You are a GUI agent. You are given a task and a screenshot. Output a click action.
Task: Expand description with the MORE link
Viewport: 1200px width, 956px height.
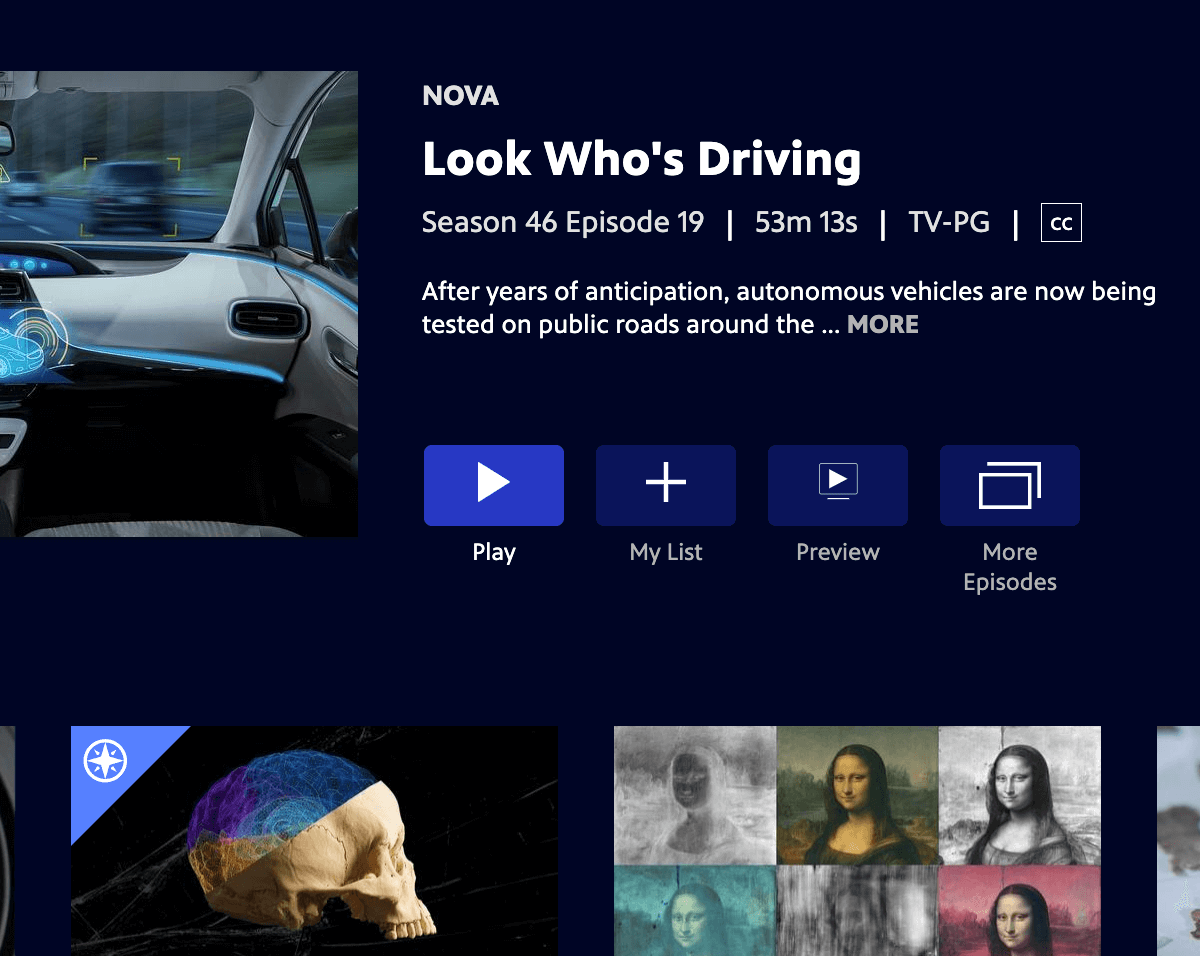click(x=883, y=325)
